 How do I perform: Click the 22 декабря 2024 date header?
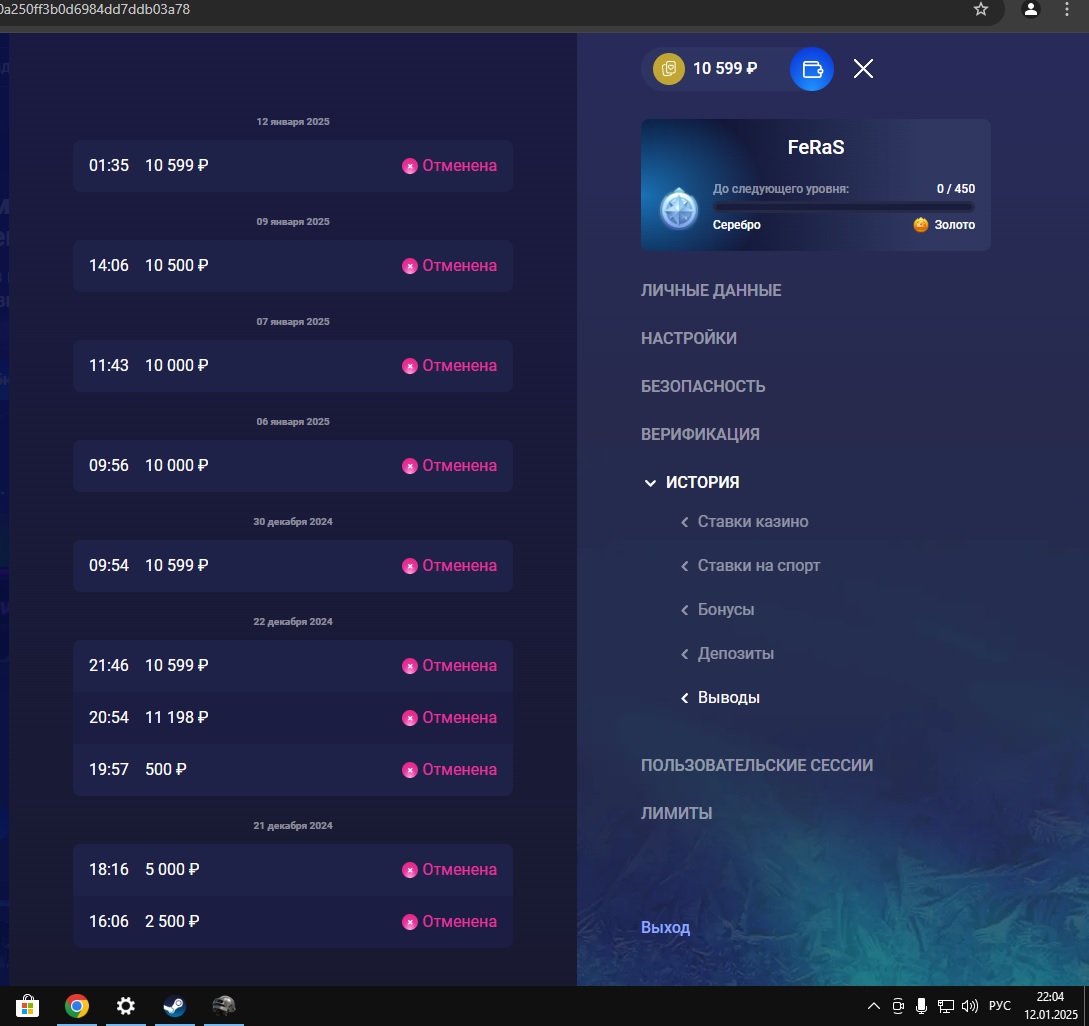[293, 622]
